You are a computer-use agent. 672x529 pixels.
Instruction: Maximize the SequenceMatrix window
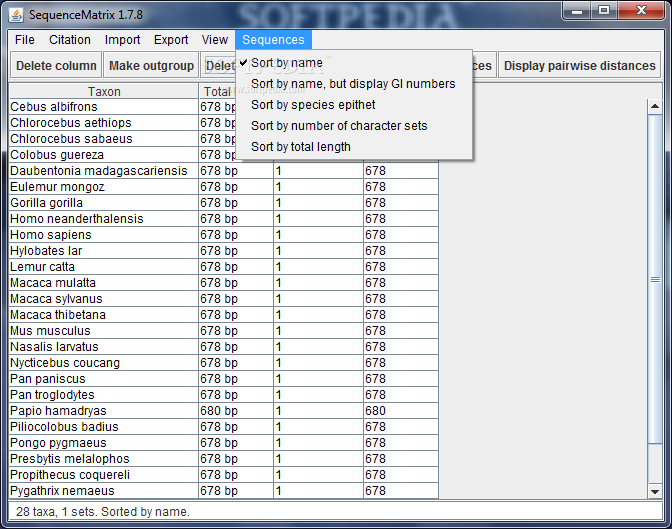point(604,11)
